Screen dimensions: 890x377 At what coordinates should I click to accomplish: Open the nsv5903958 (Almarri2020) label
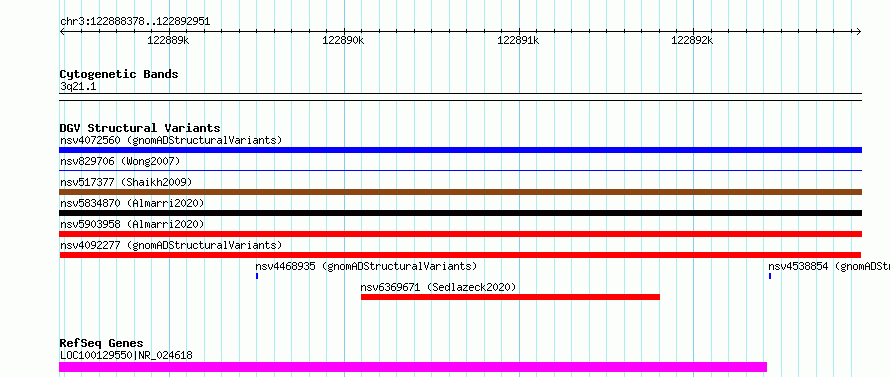pos(132,224)
